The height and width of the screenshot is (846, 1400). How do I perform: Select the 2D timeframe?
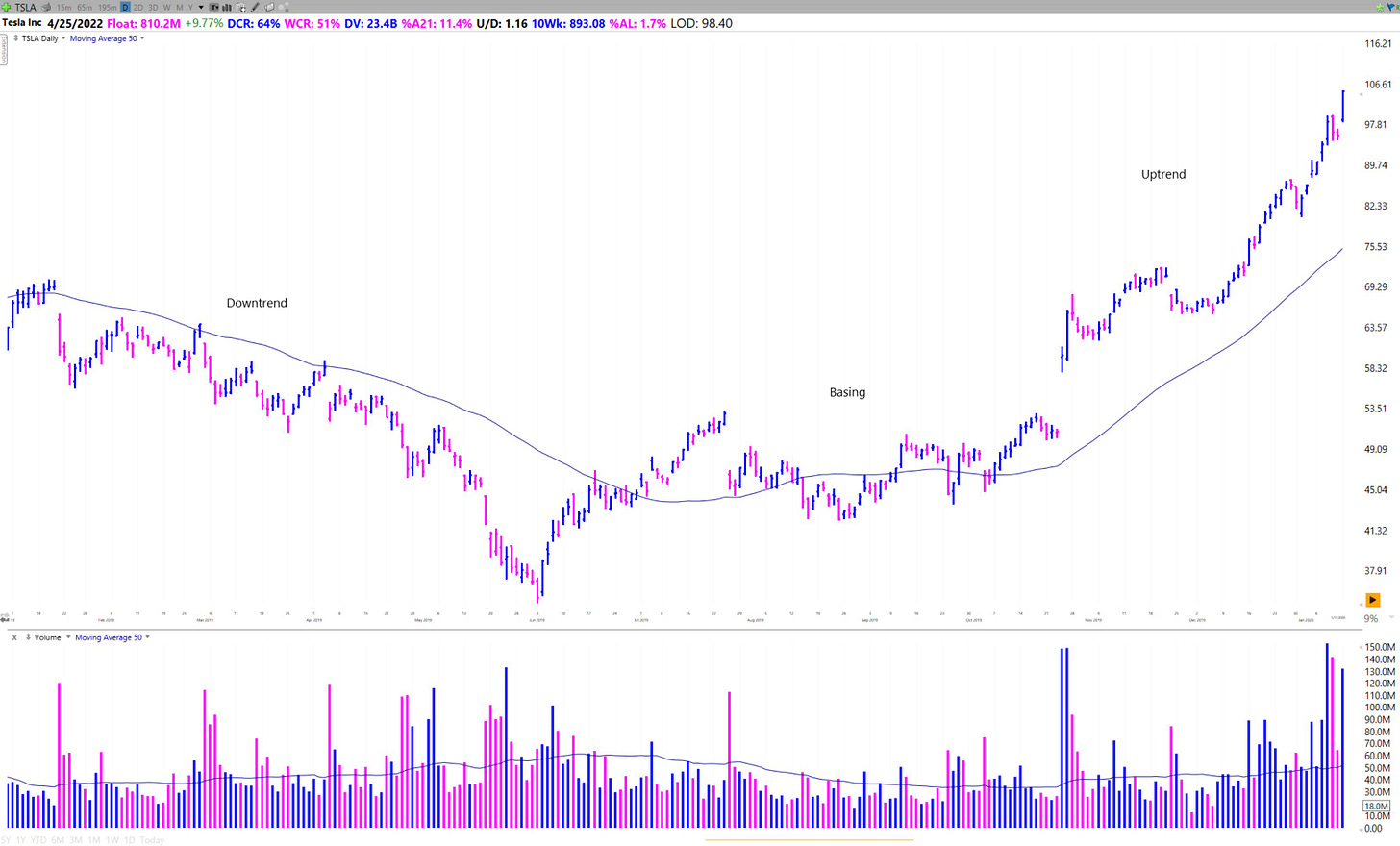tap(138, 8)
